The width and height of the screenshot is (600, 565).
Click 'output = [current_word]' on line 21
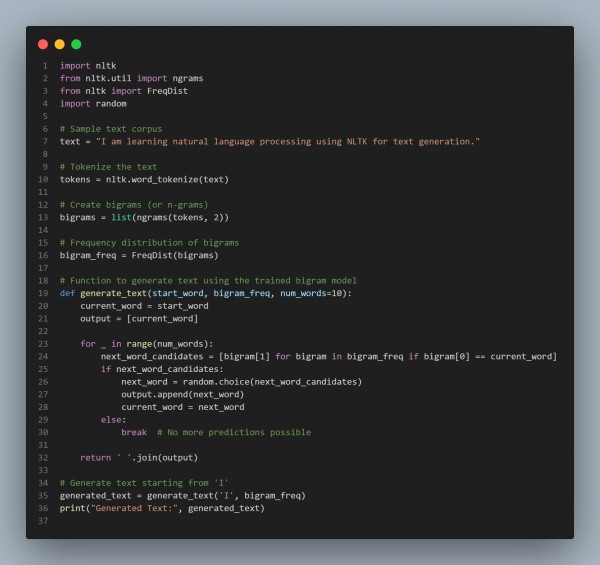point(139,319)
